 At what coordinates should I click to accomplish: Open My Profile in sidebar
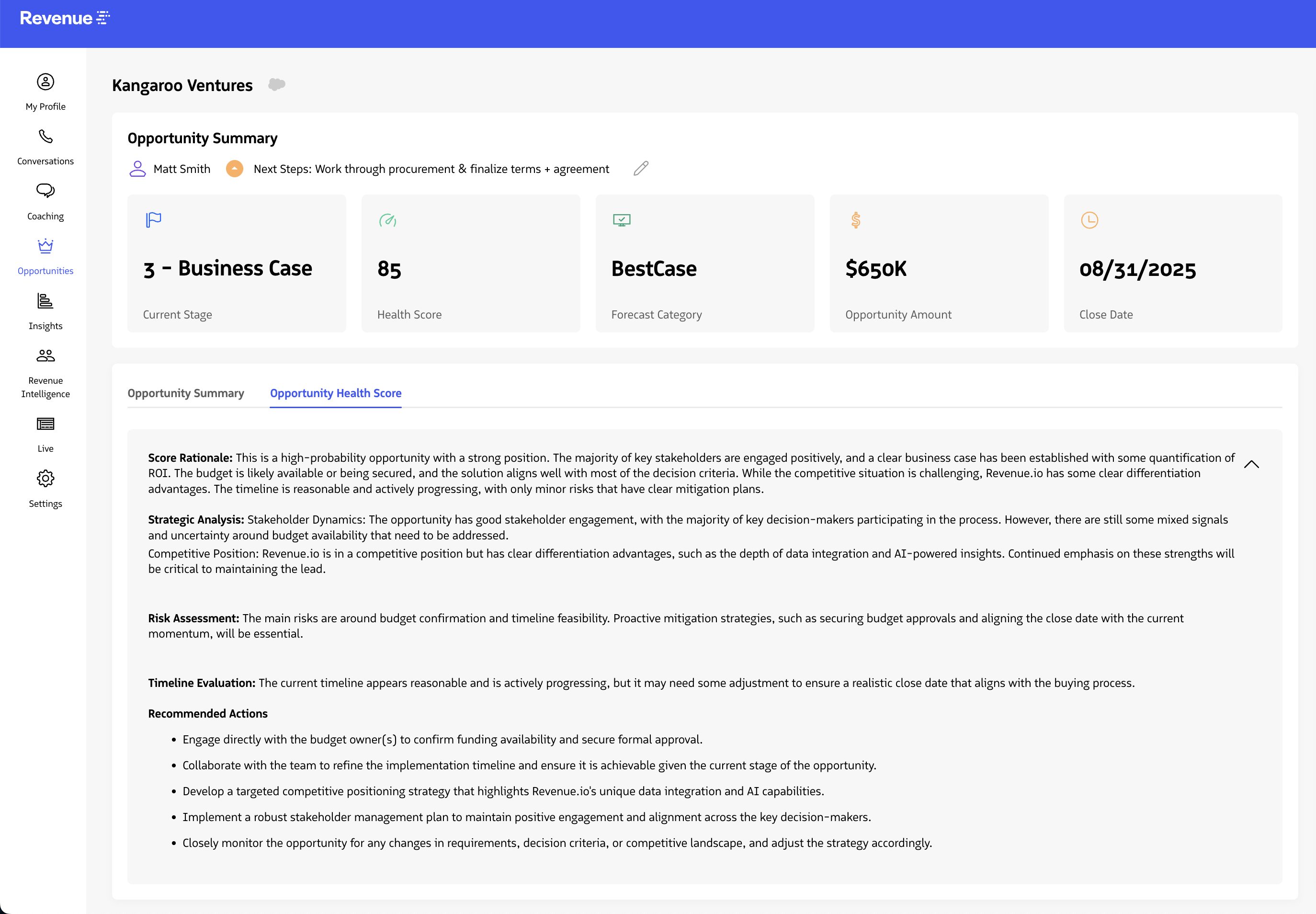click(x=45, y=91)
